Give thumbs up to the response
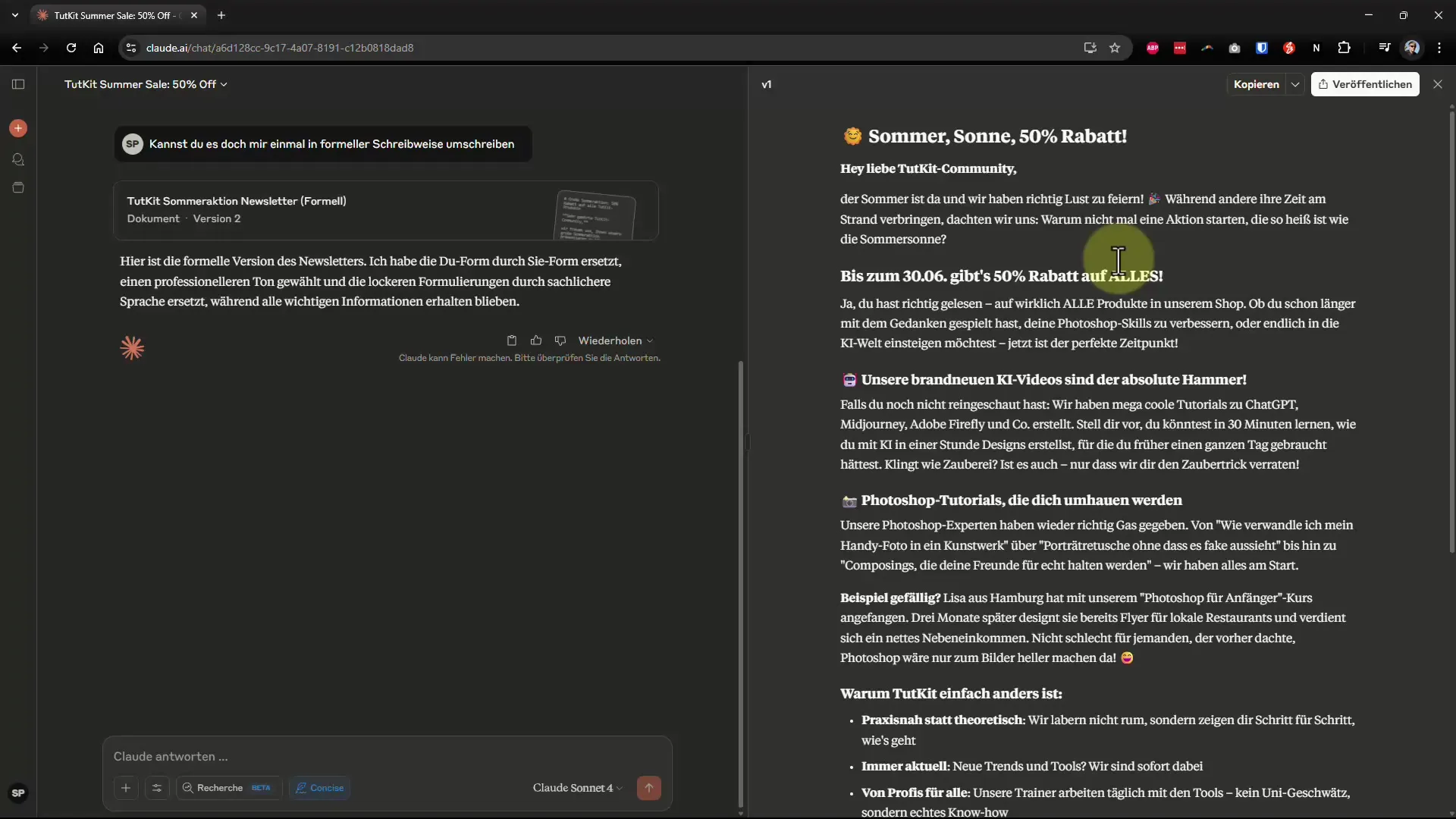Screen dimensions: 1456x819 [536, 340]
